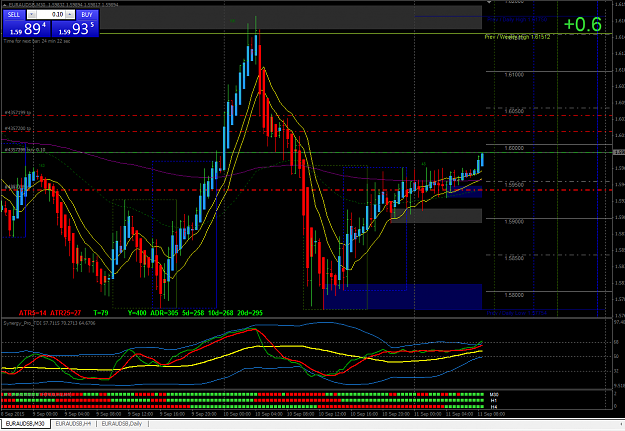Click the chart shift triangle marker at top
The image size is (625, 431).
[489, 2]
